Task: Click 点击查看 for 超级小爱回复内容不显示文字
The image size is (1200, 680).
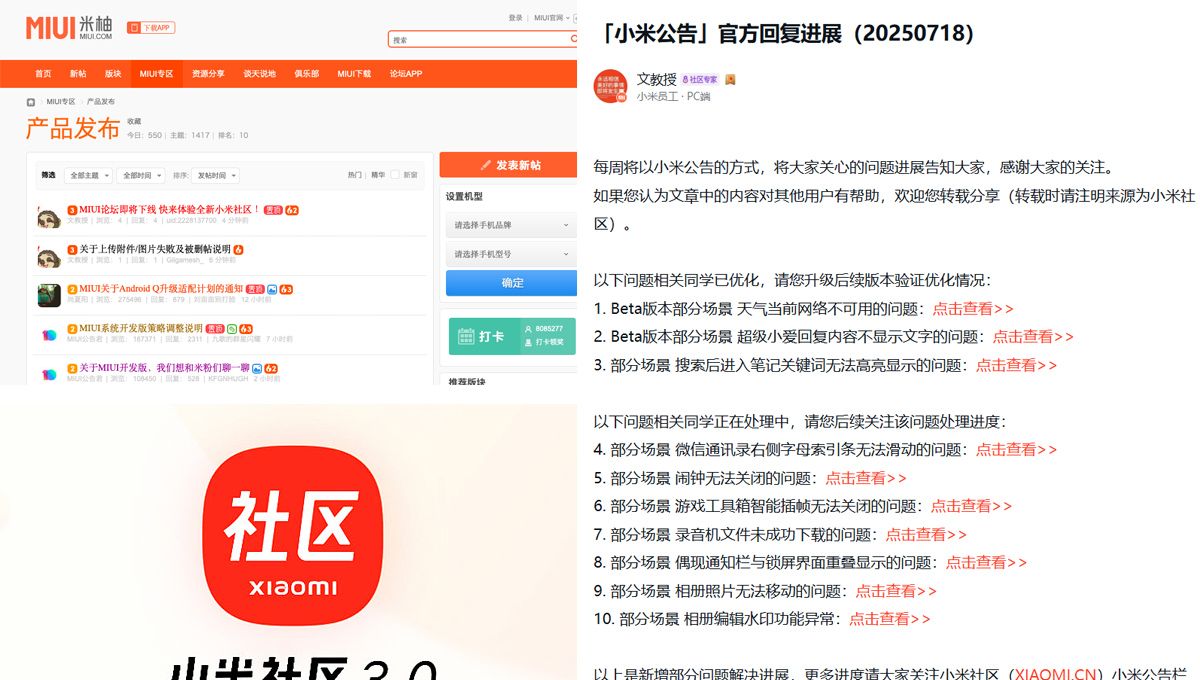Action: (1033, 337)
